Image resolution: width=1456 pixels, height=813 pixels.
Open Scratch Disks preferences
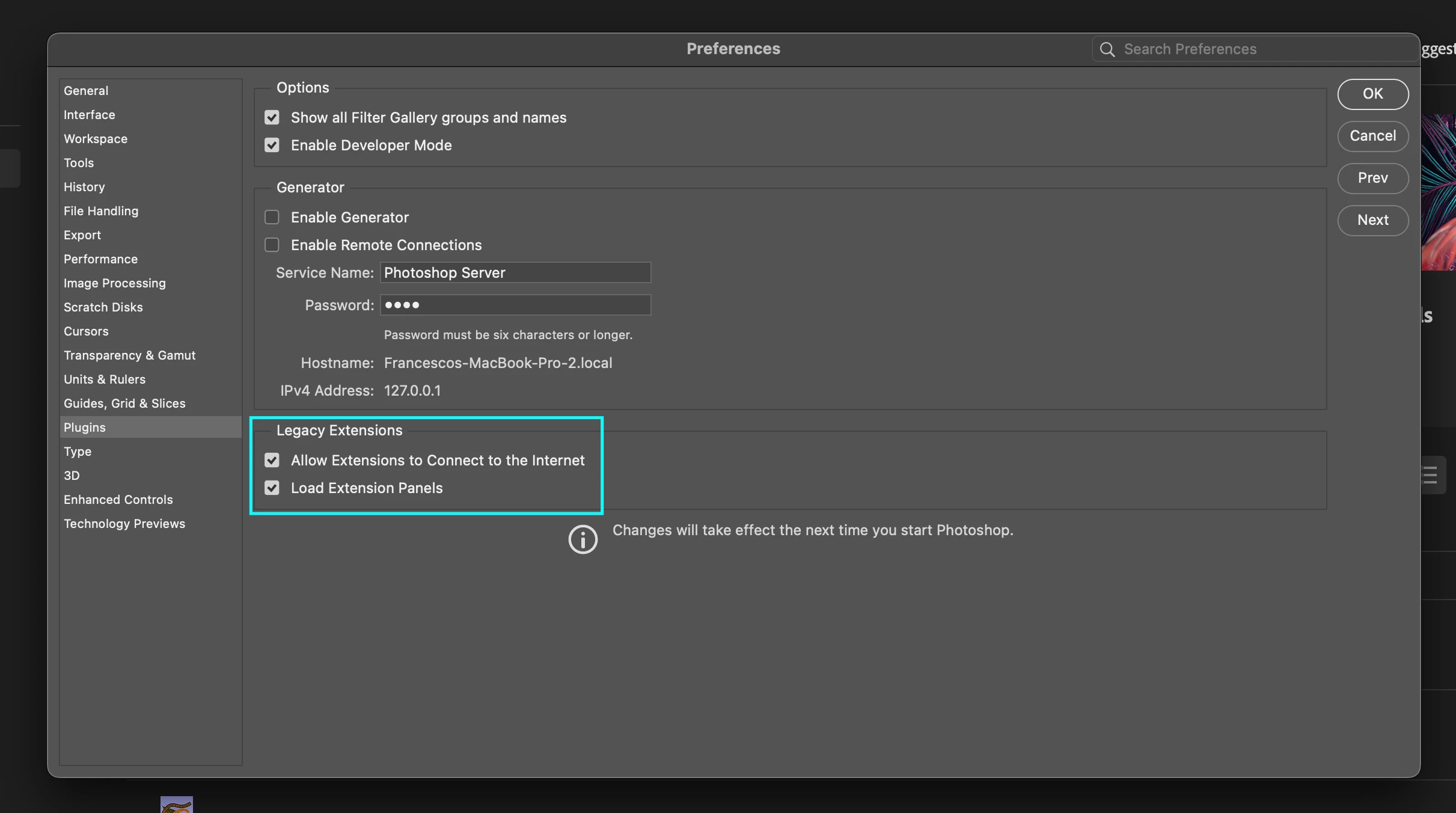tap(103, 307)
